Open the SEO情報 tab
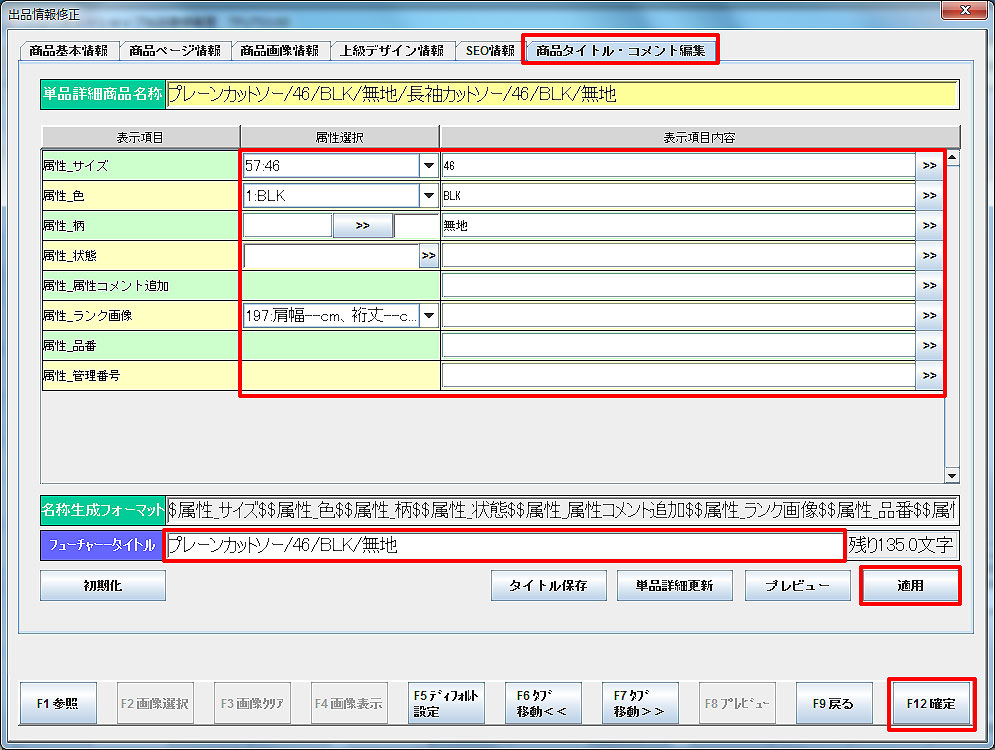This screenshot has width=995, height=750. pyautogui.click(x=490, y=50)
